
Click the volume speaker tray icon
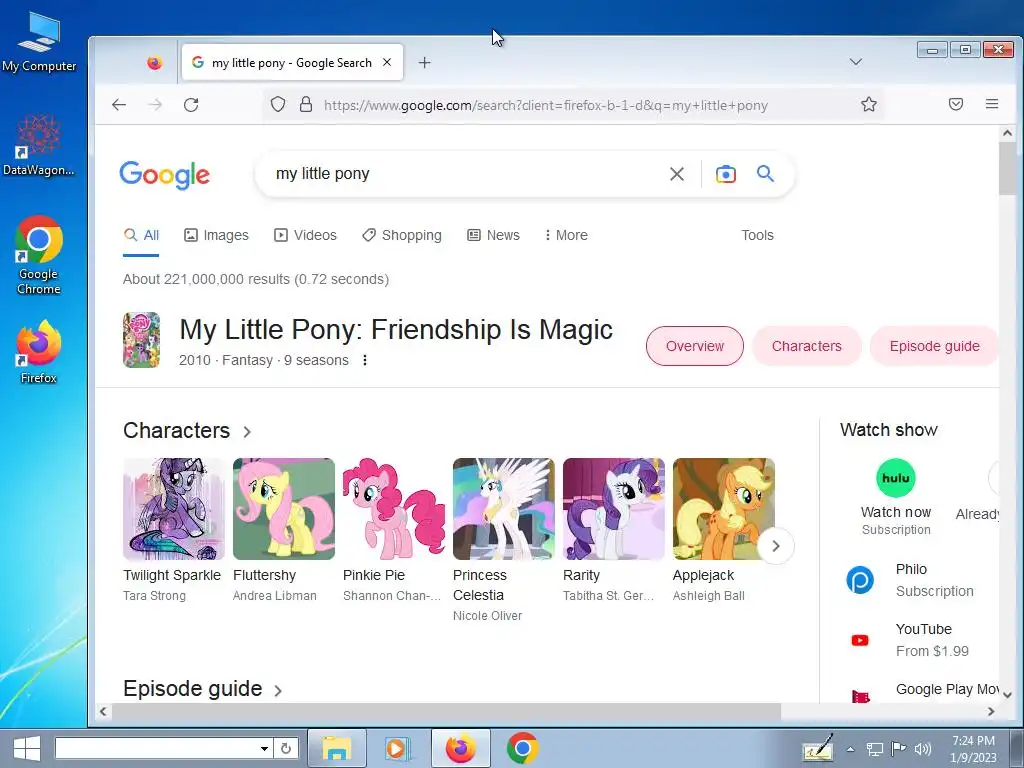pos(922,749)
